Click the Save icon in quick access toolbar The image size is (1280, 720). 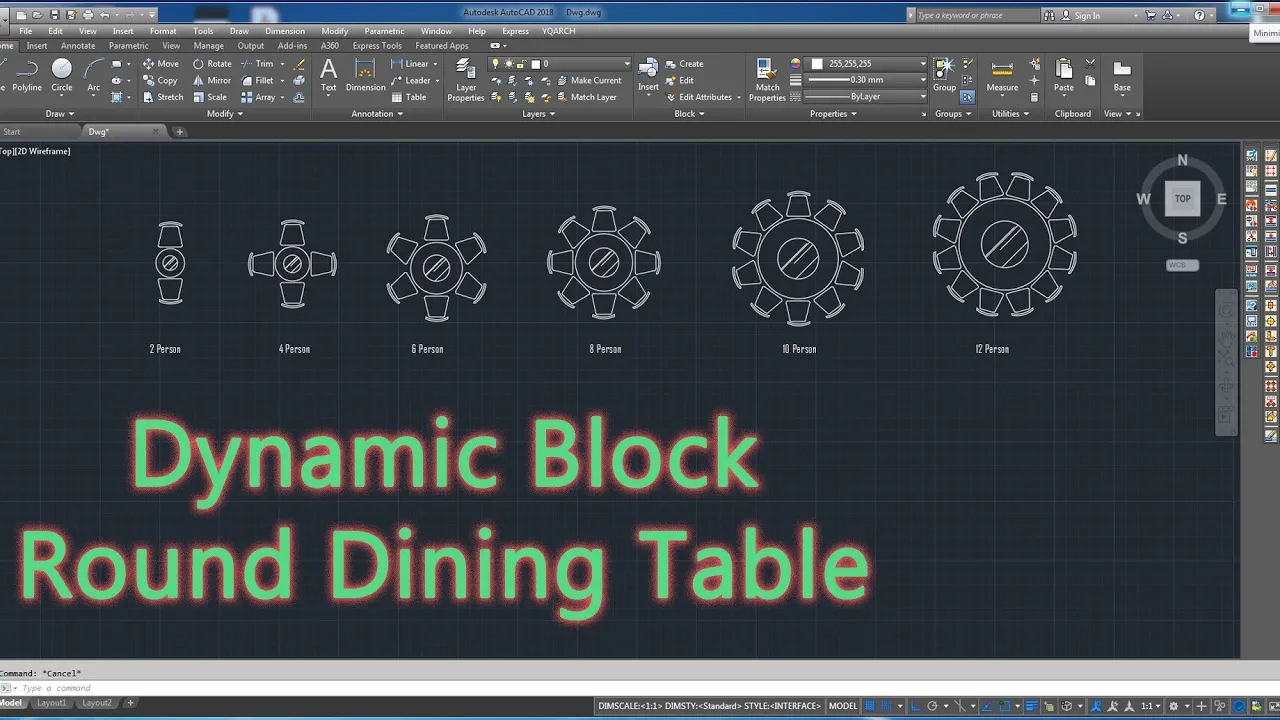pos(55,15)
